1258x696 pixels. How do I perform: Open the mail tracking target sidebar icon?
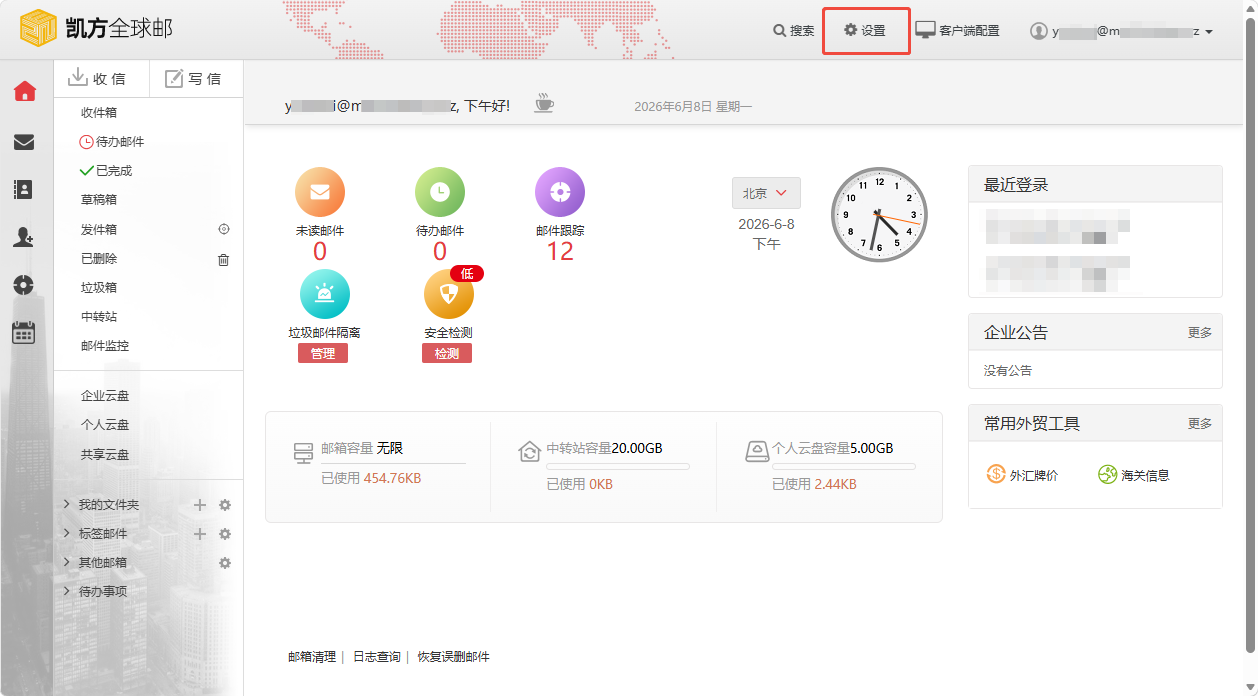24,285
